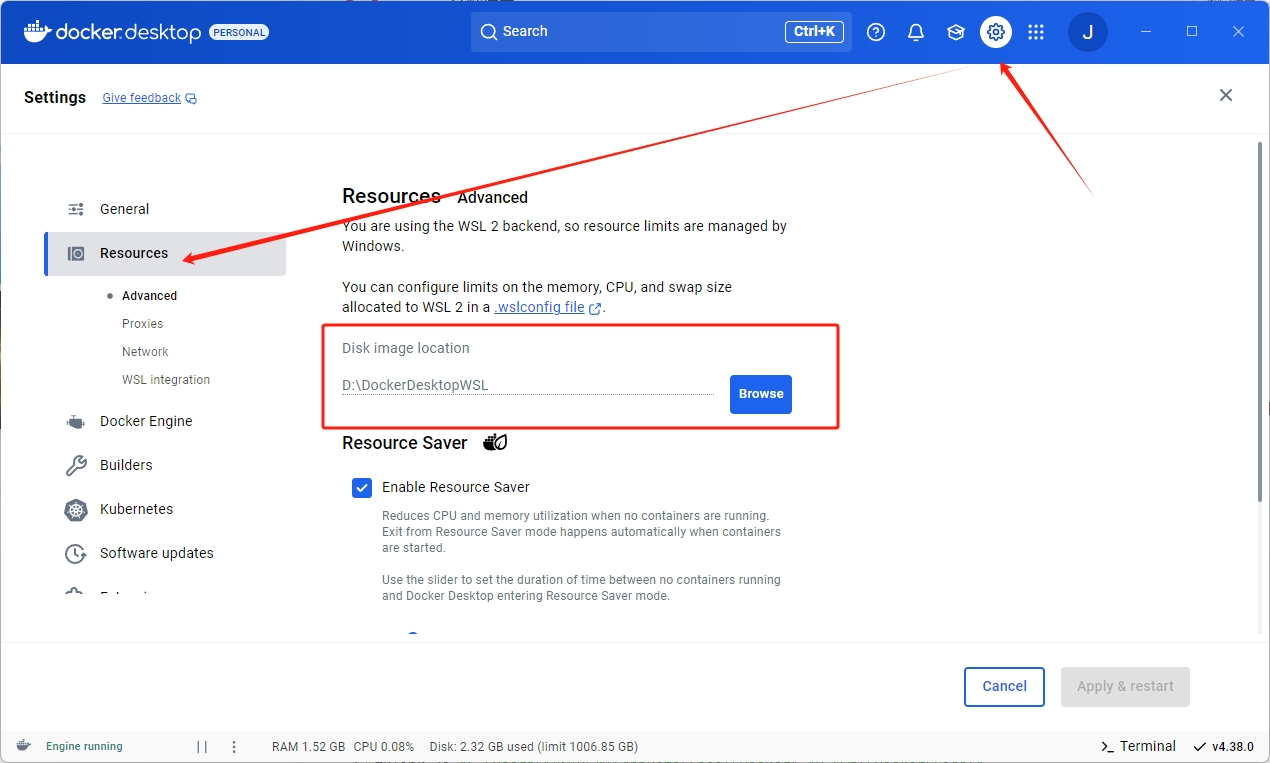Viewport: 1270px width, 763px height.
Task: Open the notifications bell icon
Action: point(916,32)
